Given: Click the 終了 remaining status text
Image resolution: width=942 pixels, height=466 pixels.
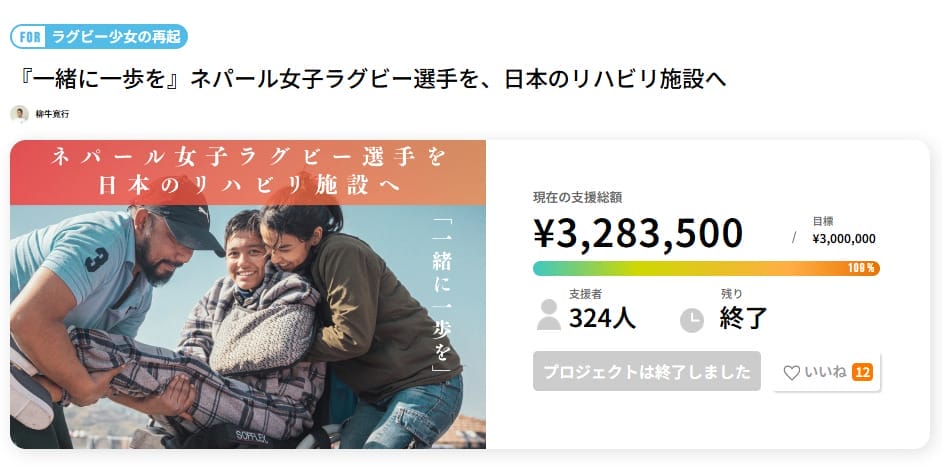Looking at the screenshot, I should pos(744,319).
